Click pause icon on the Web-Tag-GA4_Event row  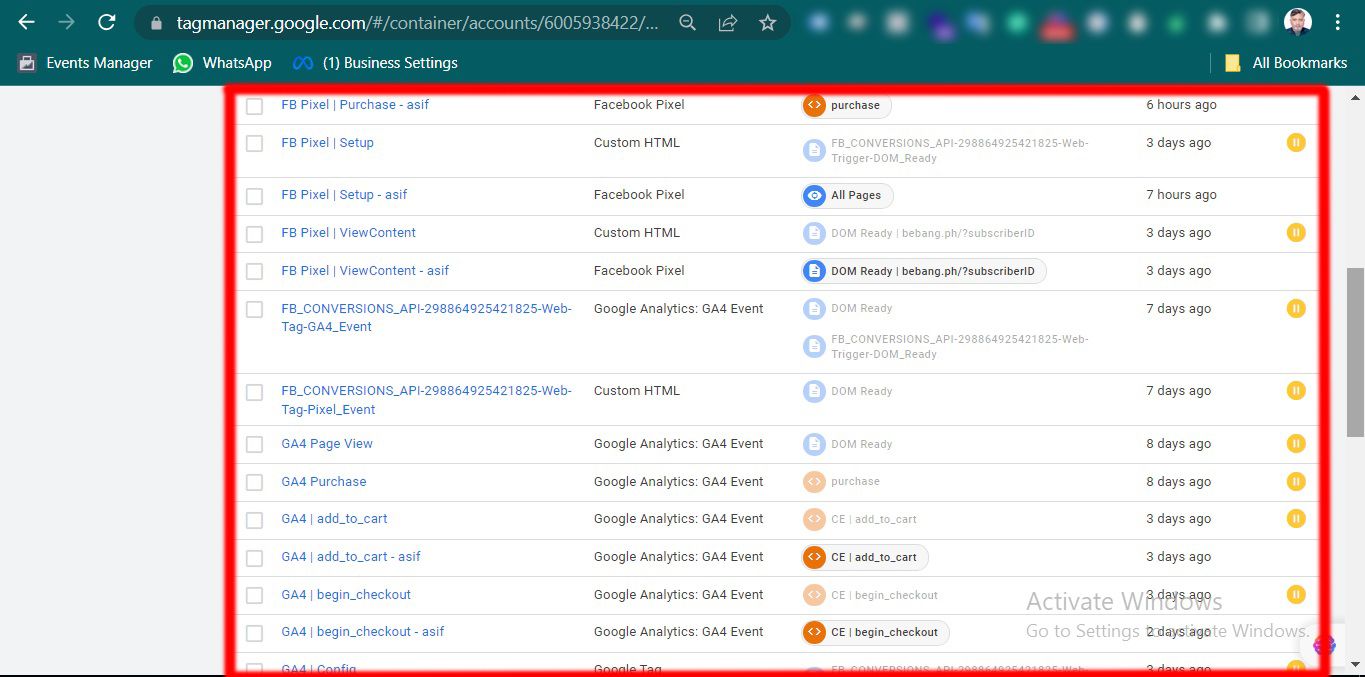[x=1296, y=309]
